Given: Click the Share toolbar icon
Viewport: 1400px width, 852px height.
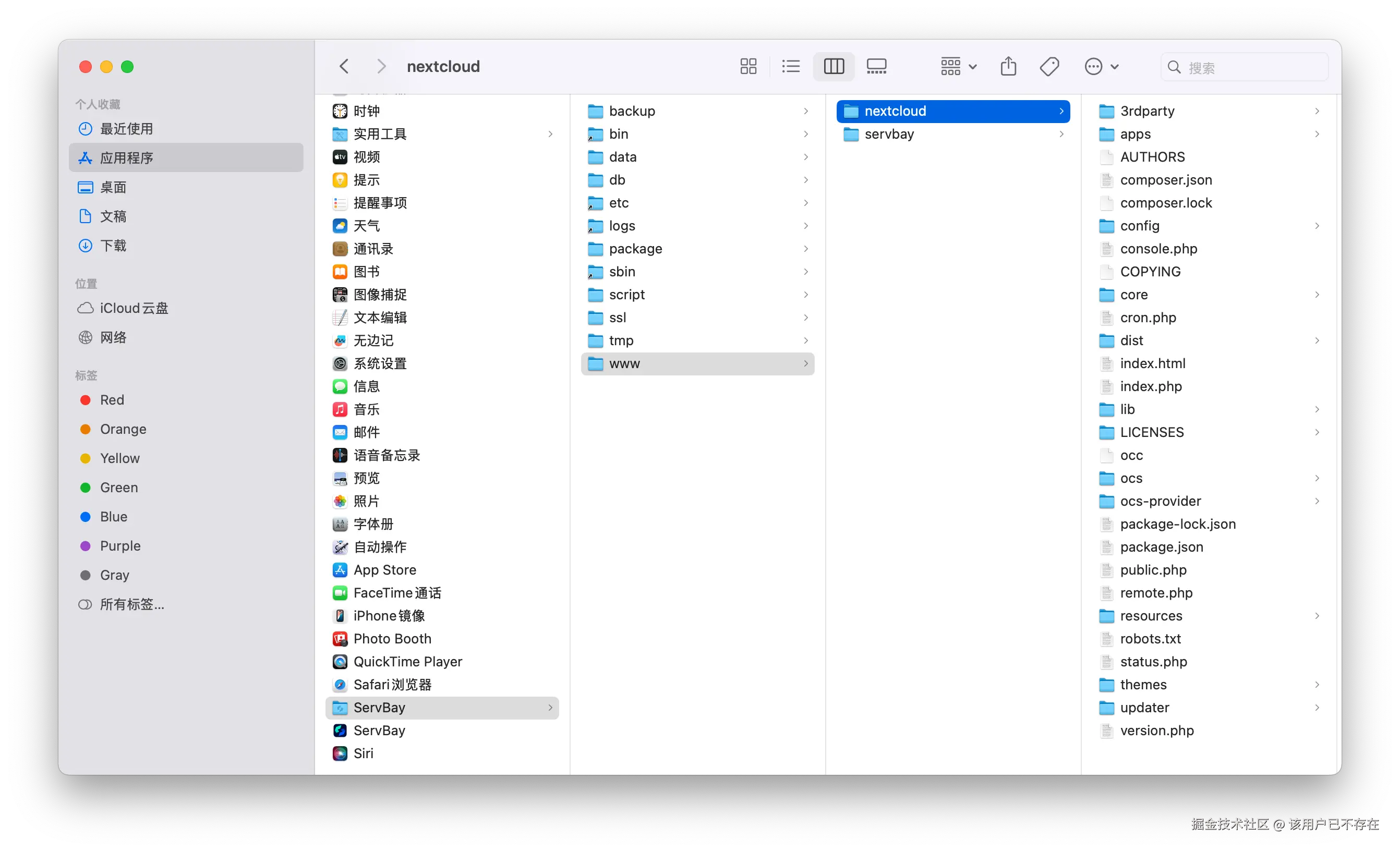Looking at the screenshot, I should pyautogui.click(x=1008, y=66).
